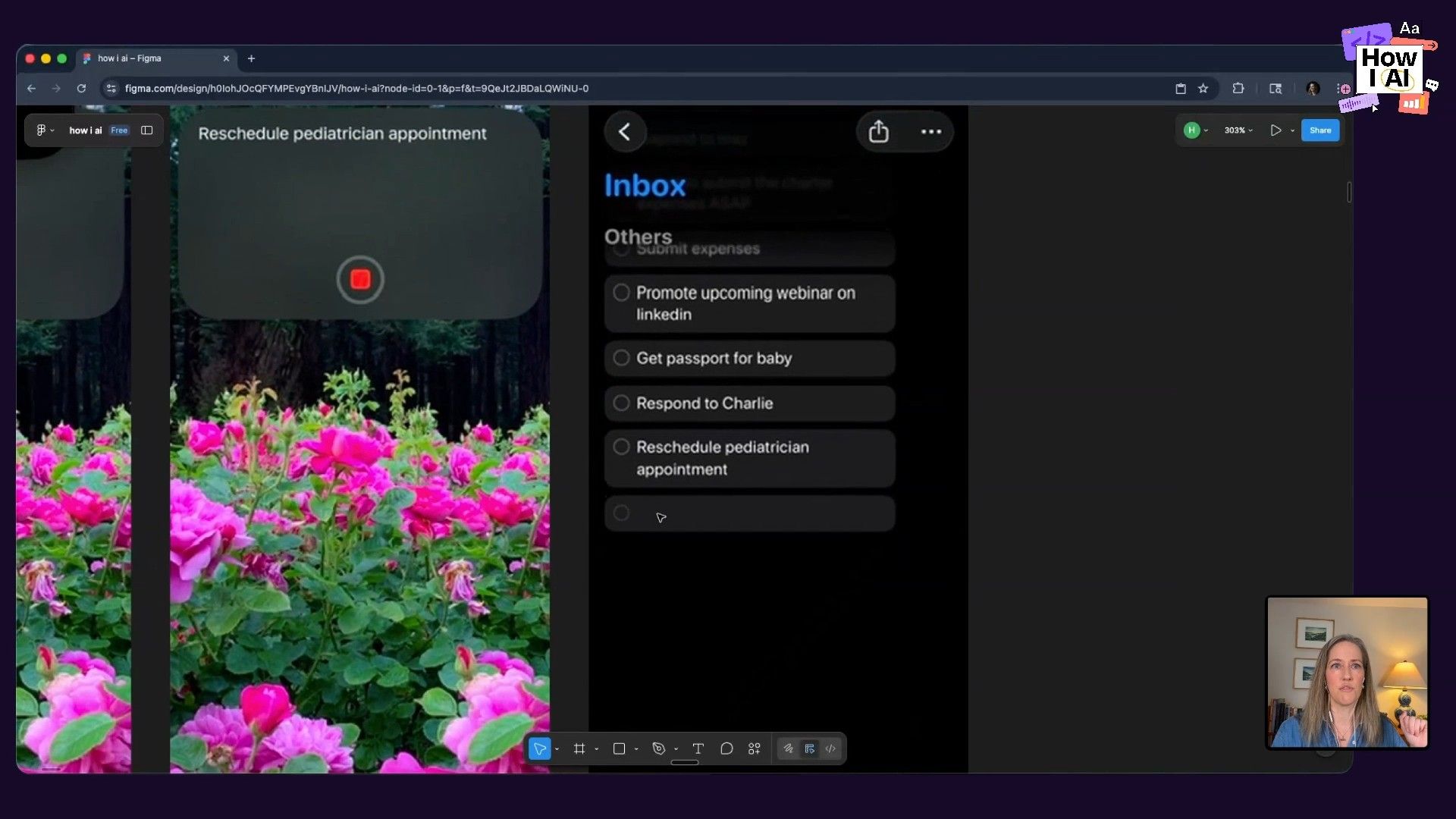The width and height of the screenshot is (1456, 819).
Task: Click the empty new task field
Action: (x=749, y=514)
